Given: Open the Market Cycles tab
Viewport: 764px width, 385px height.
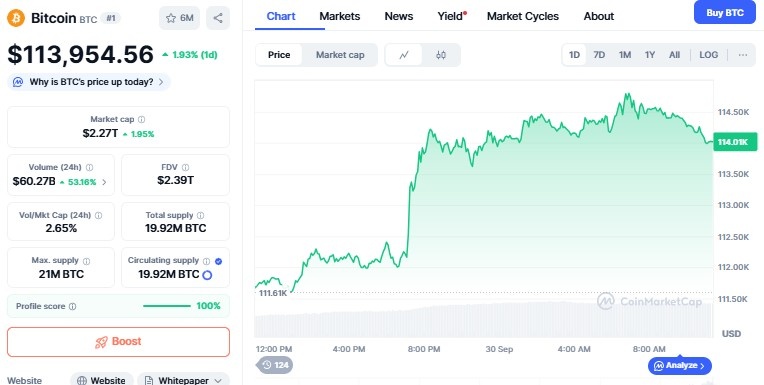Looking at the screenshot, I should tap(523, 16).
